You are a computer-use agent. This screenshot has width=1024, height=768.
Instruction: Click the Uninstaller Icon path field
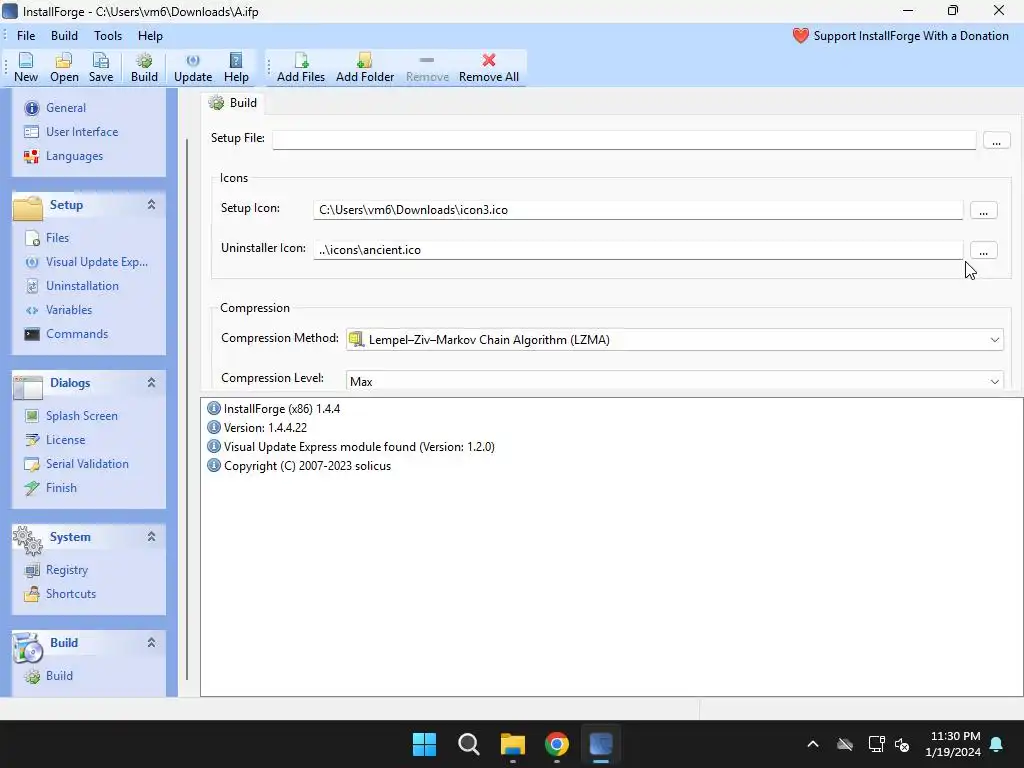click(x=638, y=250)
